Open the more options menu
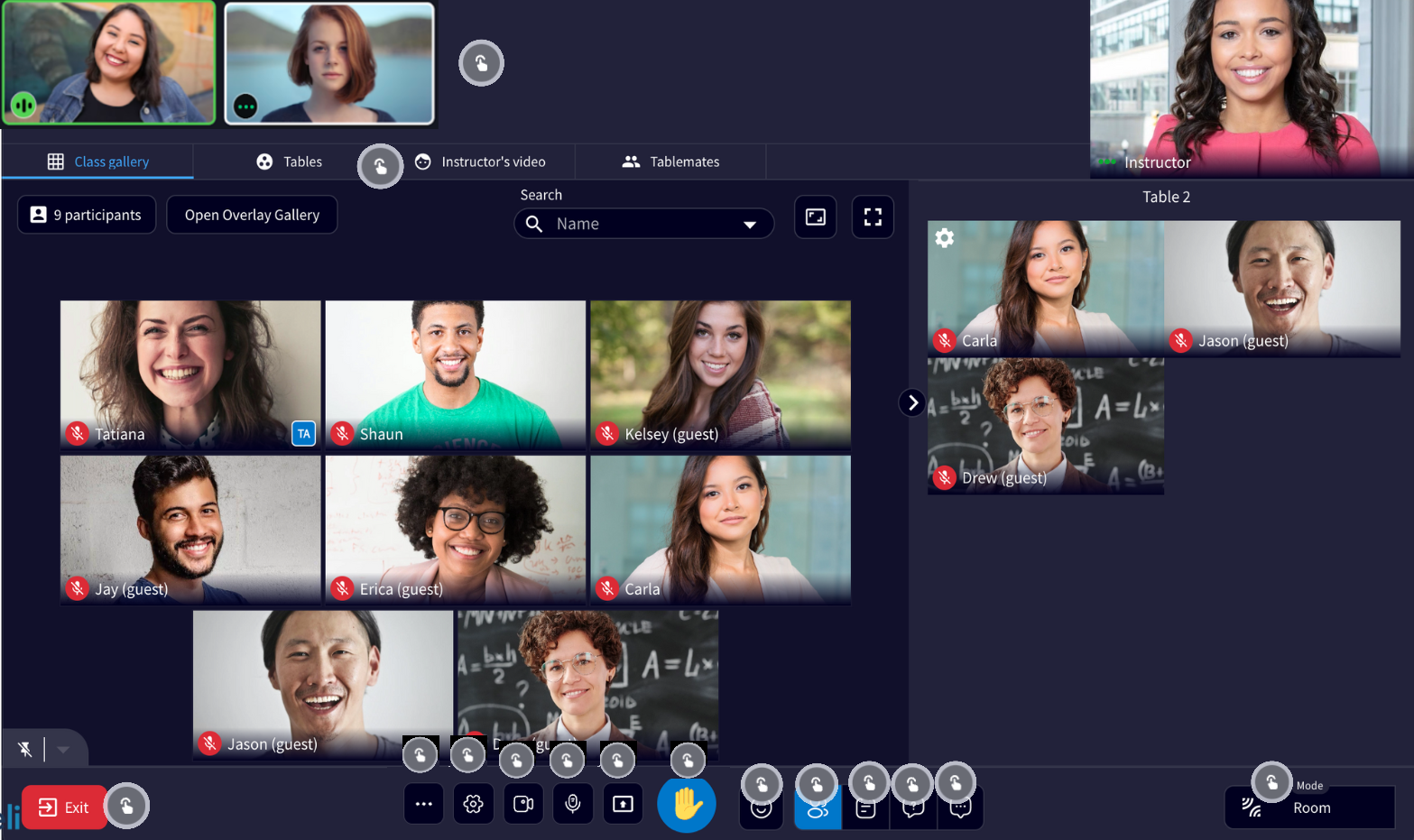The width and height of the screenshot is (1414, 840). [423, 803]
